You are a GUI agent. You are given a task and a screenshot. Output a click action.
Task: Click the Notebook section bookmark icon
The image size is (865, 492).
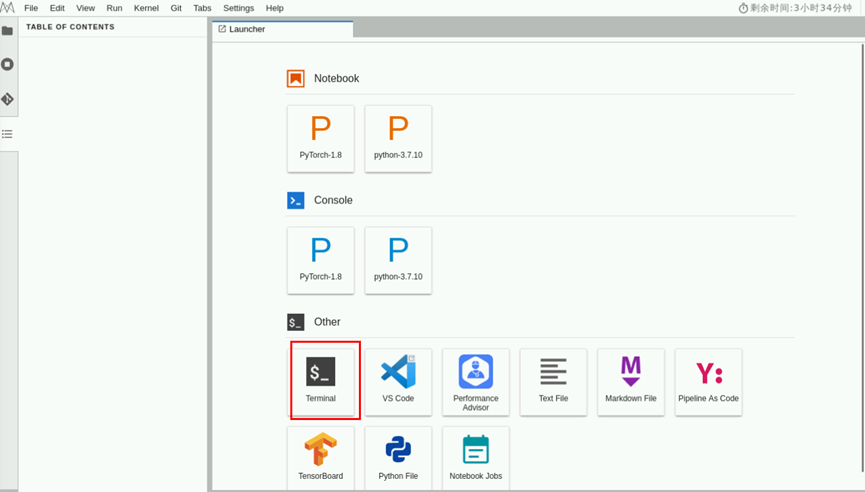click(296, 78)
